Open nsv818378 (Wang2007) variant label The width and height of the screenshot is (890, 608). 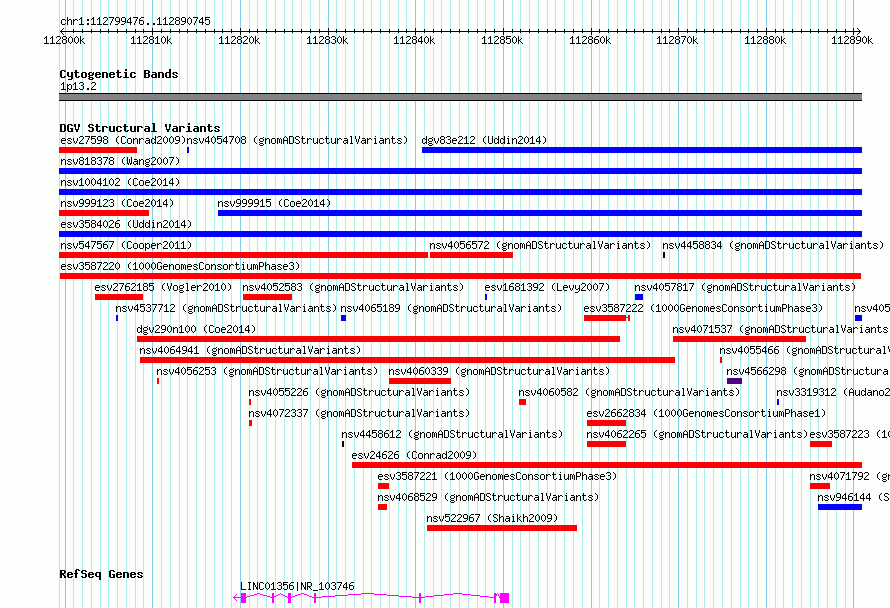pyautogui.click(x=120, y=161)
